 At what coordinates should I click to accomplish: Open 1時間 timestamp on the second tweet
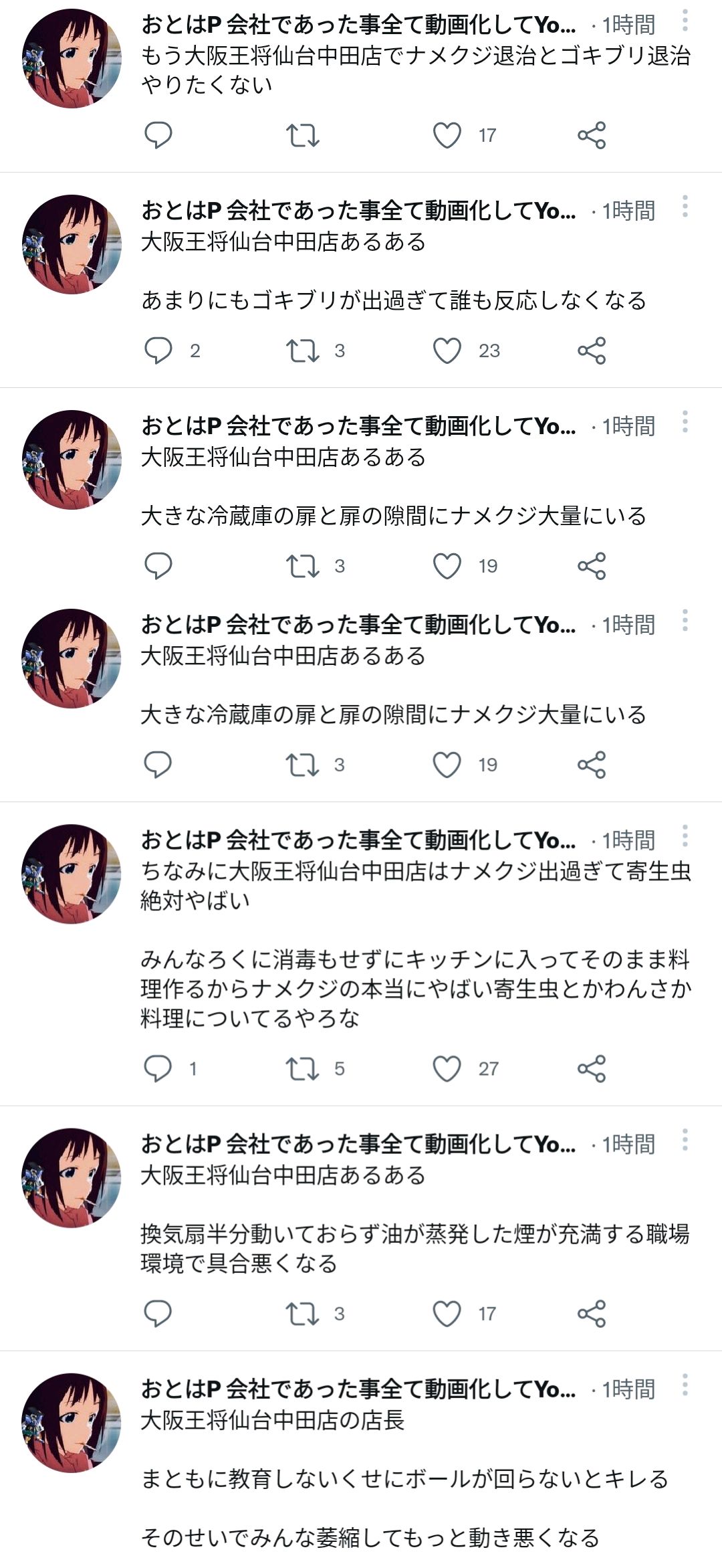coord(628,211)
